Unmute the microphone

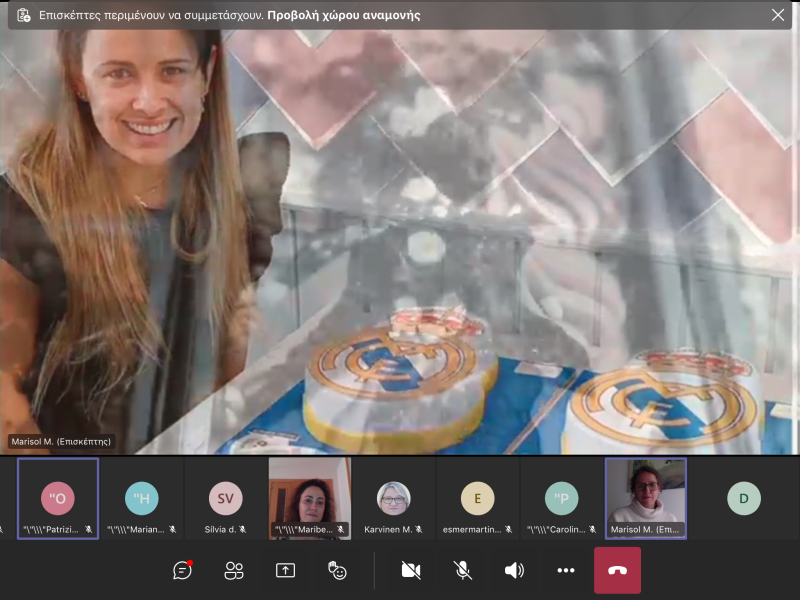tap(462, 570)
